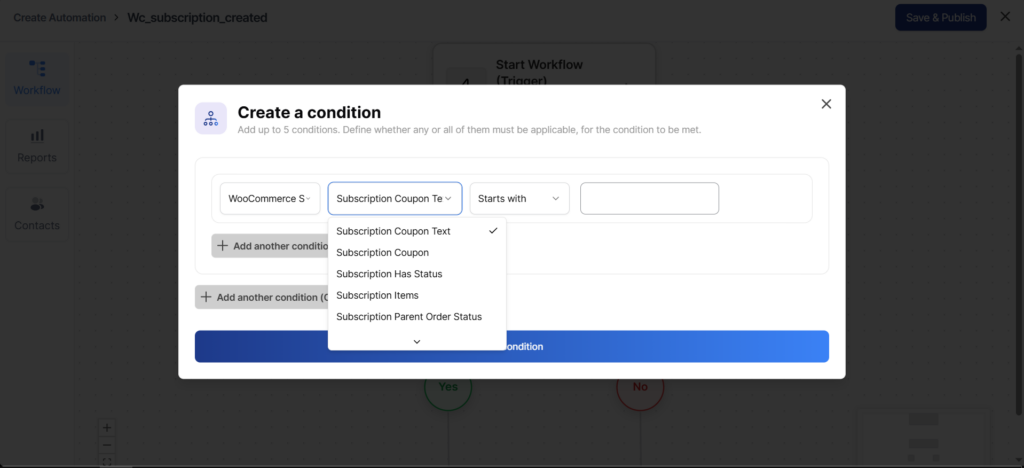Screen dimensions: 1024x468
Task: Choose the Subscription Coupon option
Action: click(382, 253)
